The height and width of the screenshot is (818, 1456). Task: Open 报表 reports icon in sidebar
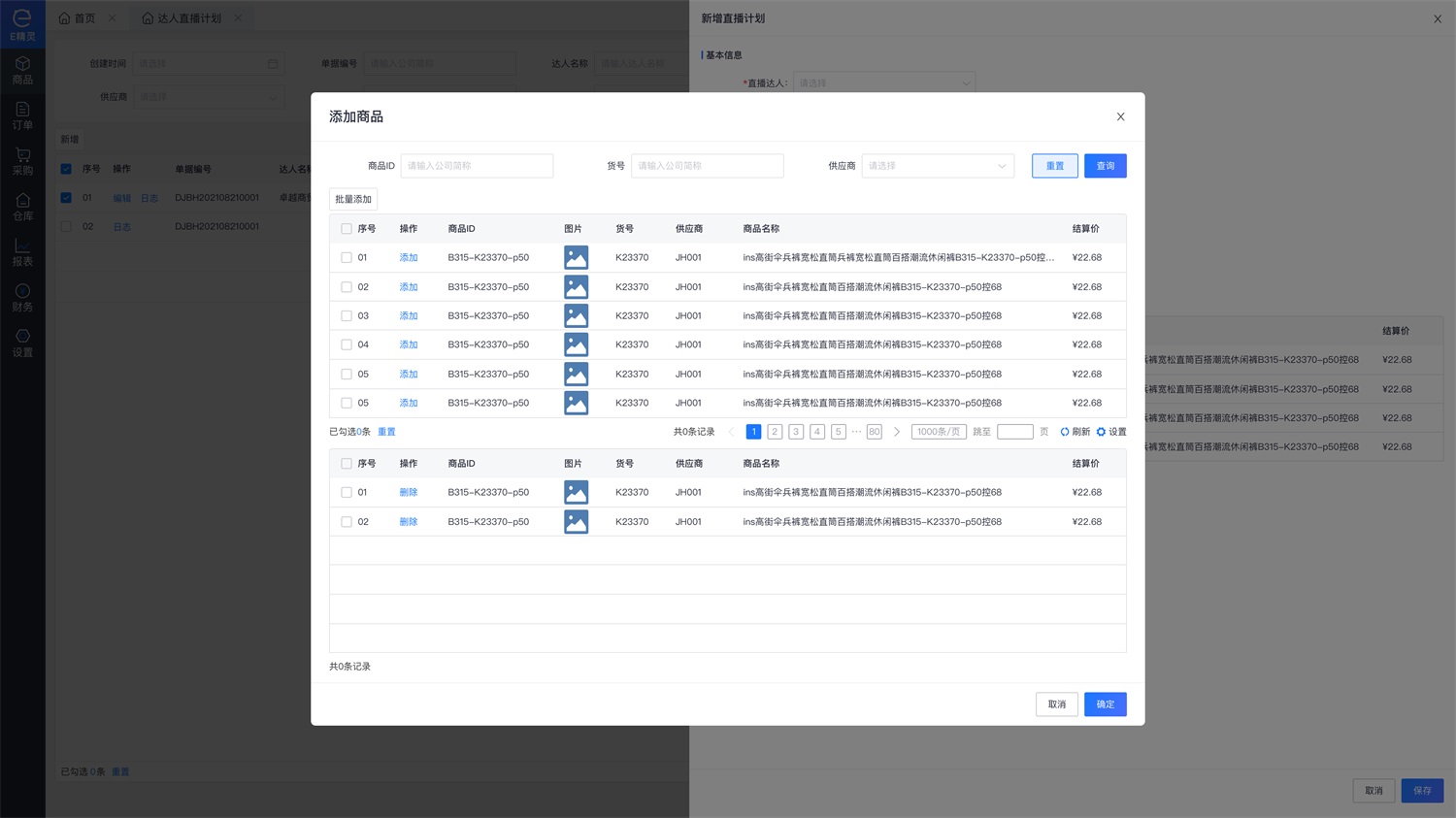(x=22, y=252)
